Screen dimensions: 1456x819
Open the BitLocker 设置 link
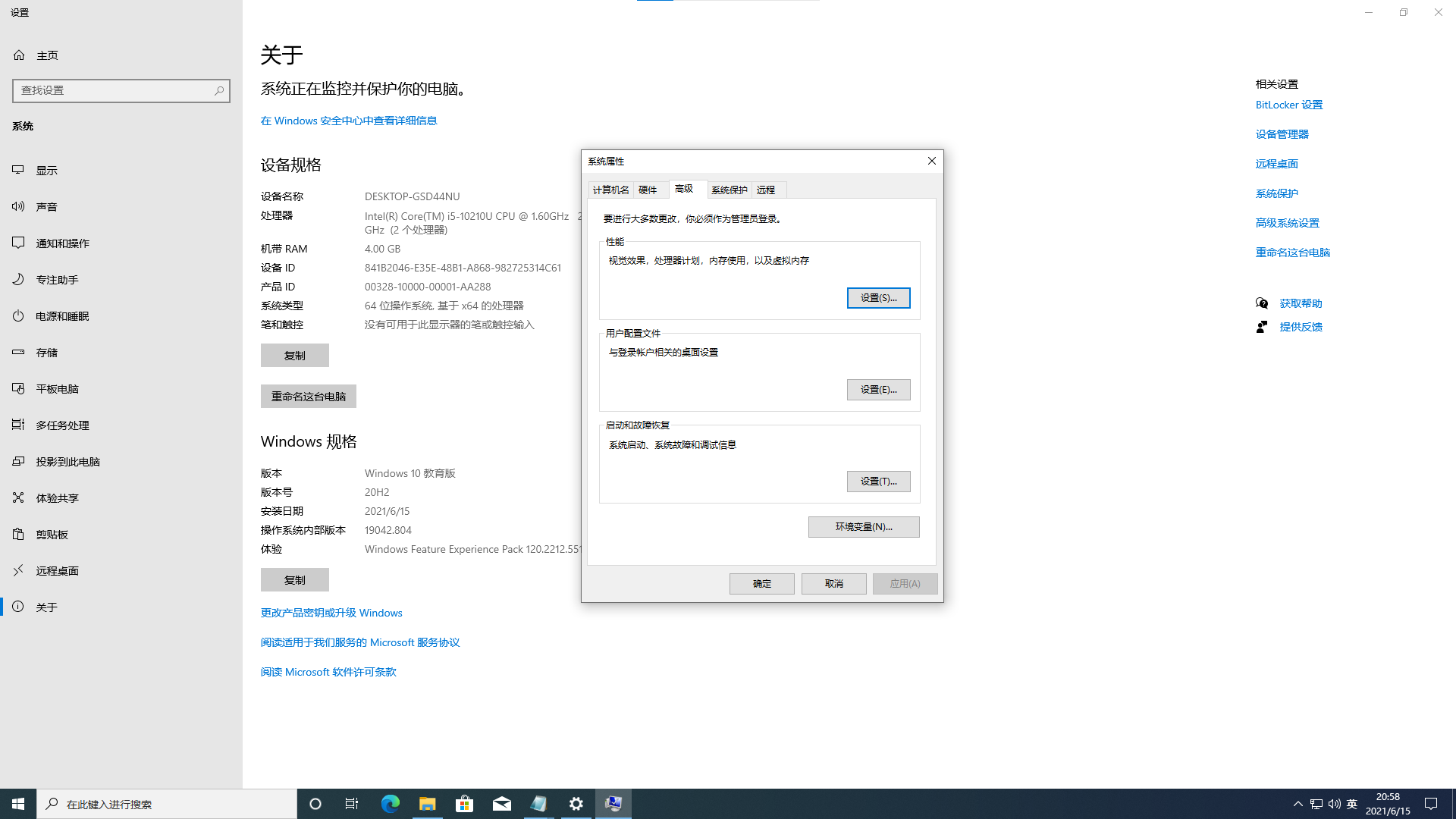[x=1288, y=105]
